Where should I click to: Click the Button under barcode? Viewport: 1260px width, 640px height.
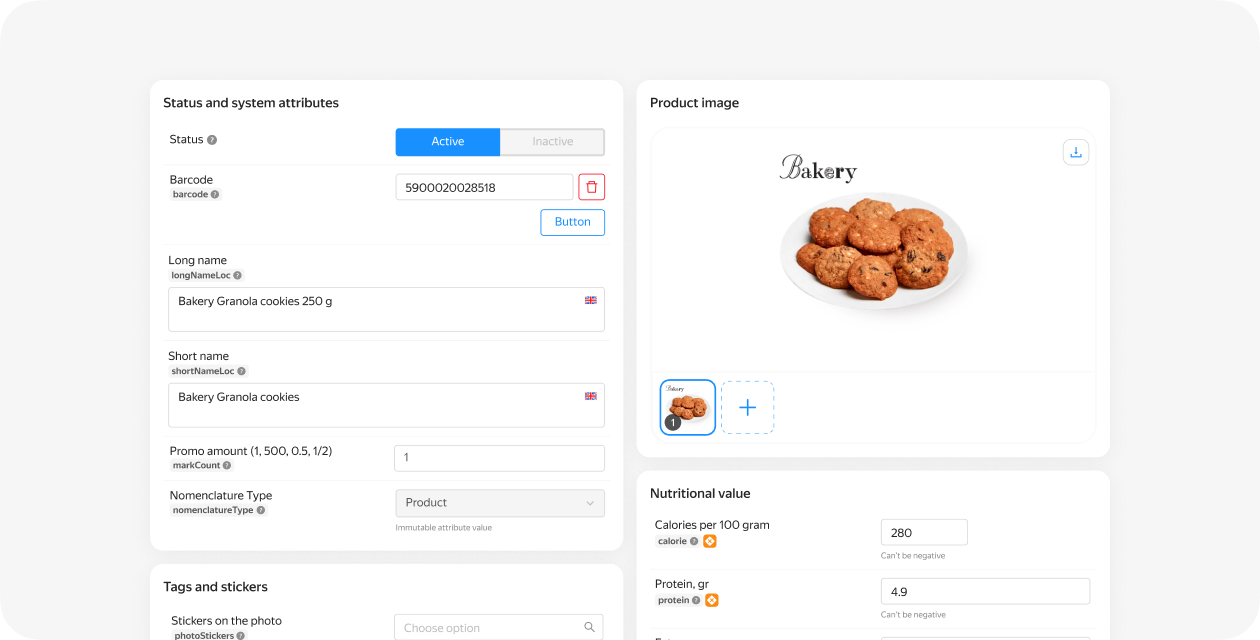pyautogui.click(x=572, y=222)
